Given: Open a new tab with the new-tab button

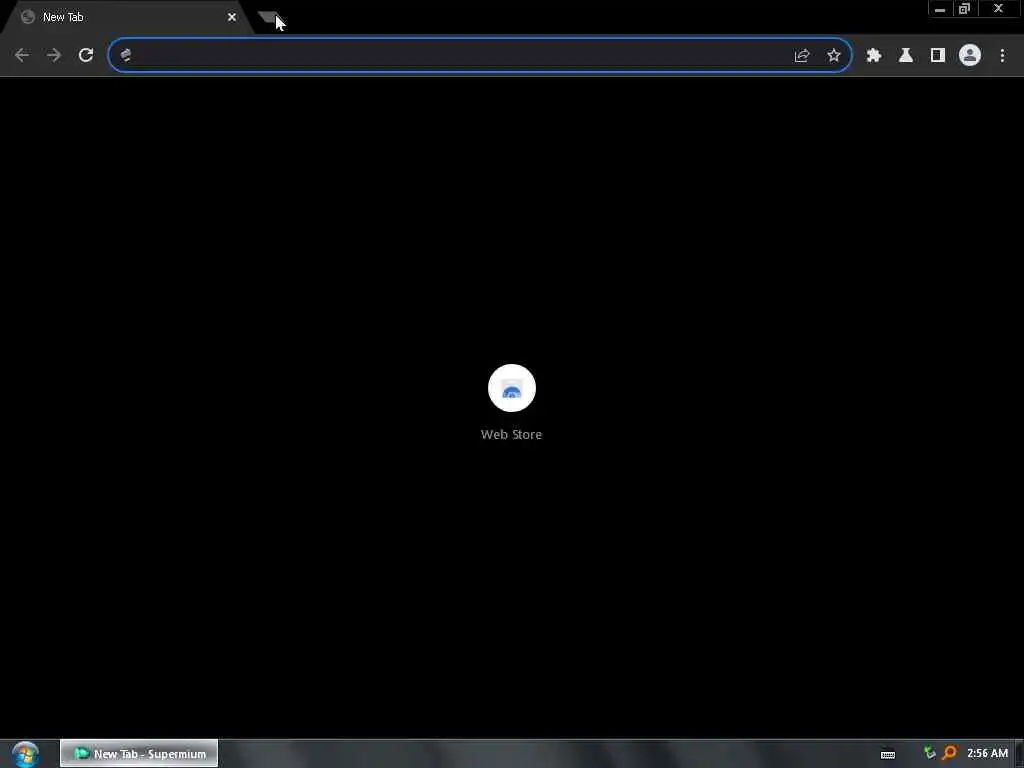Looking at the screenshot, I should click(x=269, y=17).
